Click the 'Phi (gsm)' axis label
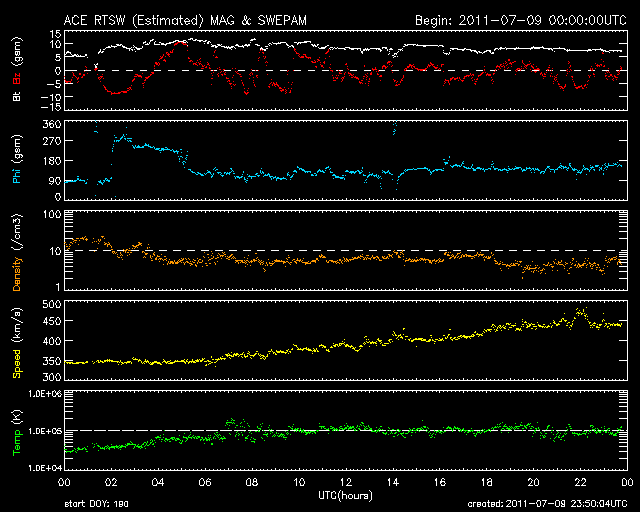640x512 pixels. 17,159
